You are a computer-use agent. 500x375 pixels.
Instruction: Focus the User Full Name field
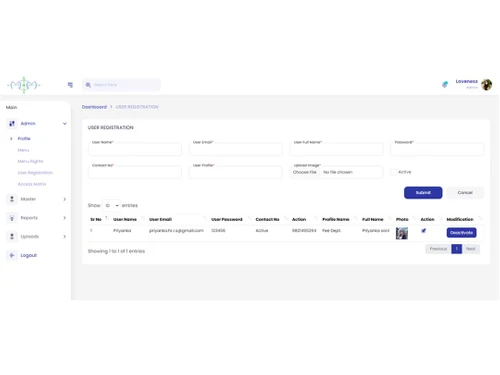coord(336,149)
